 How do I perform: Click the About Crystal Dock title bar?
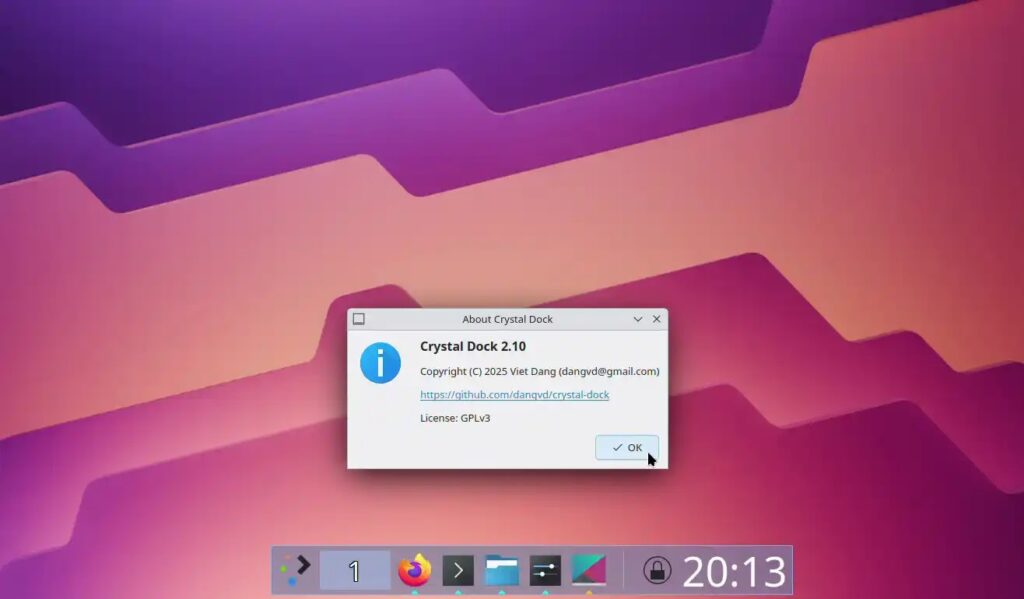pos(507,319)
